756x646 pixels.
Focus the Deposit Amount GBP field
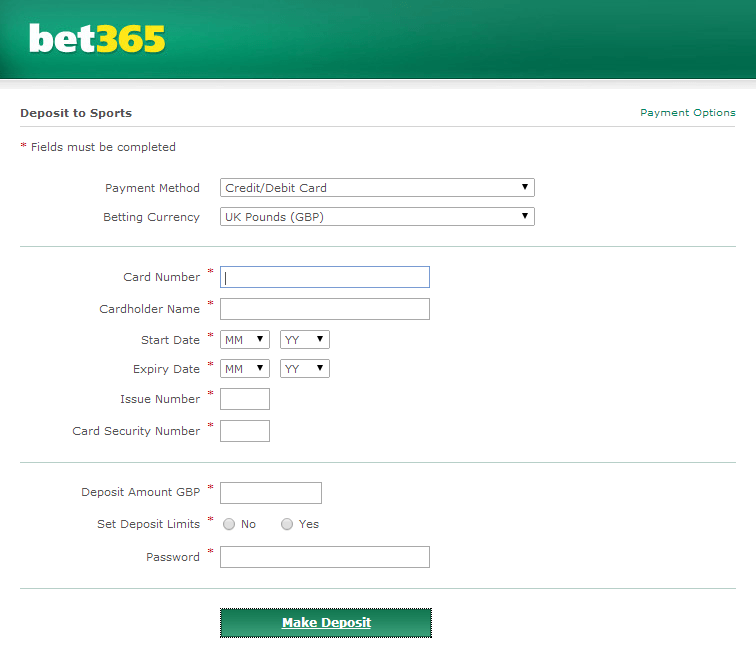click(x=270, y=493)
